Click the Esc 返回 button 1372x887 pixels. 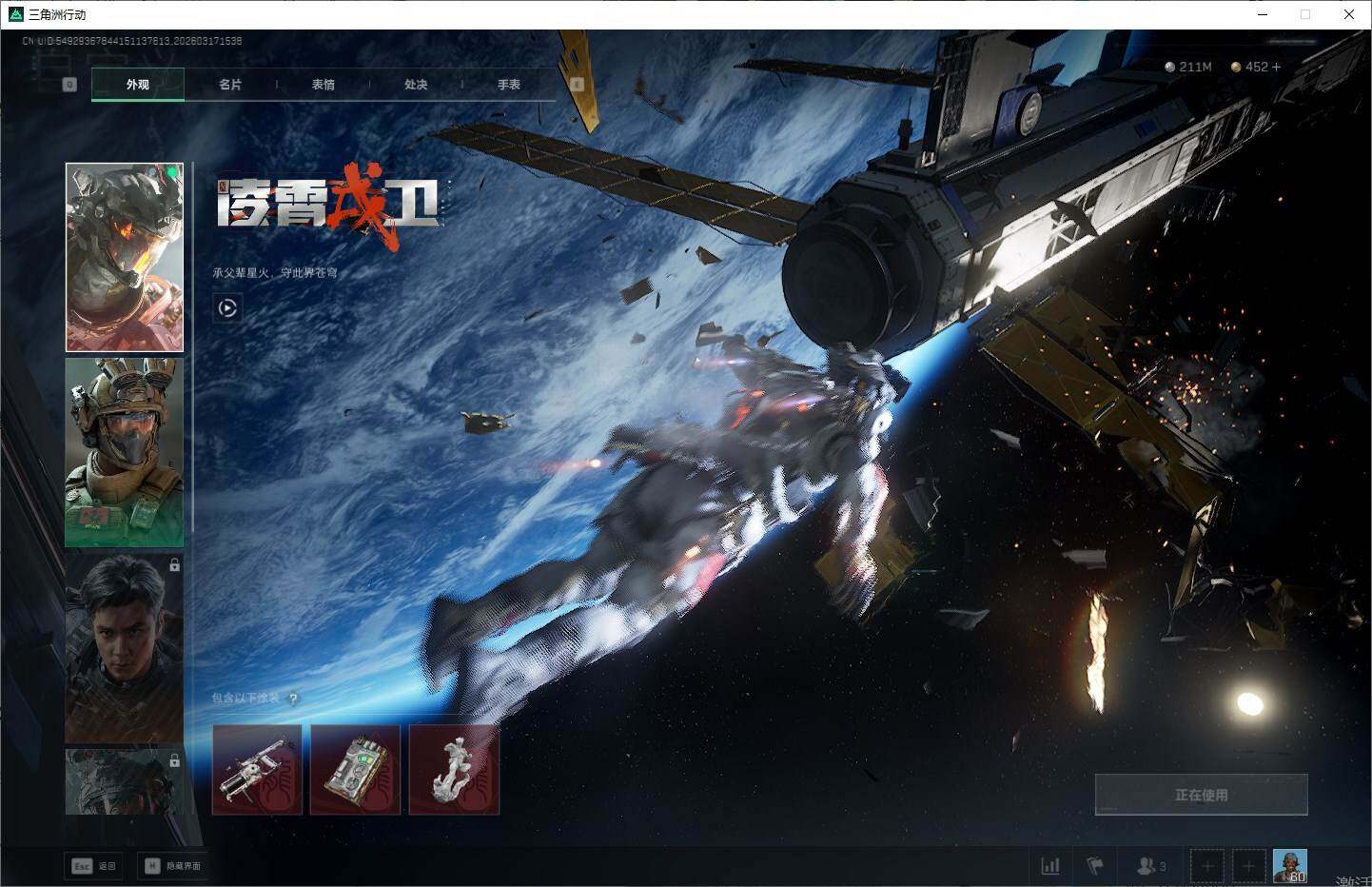[x=93, y=866]
